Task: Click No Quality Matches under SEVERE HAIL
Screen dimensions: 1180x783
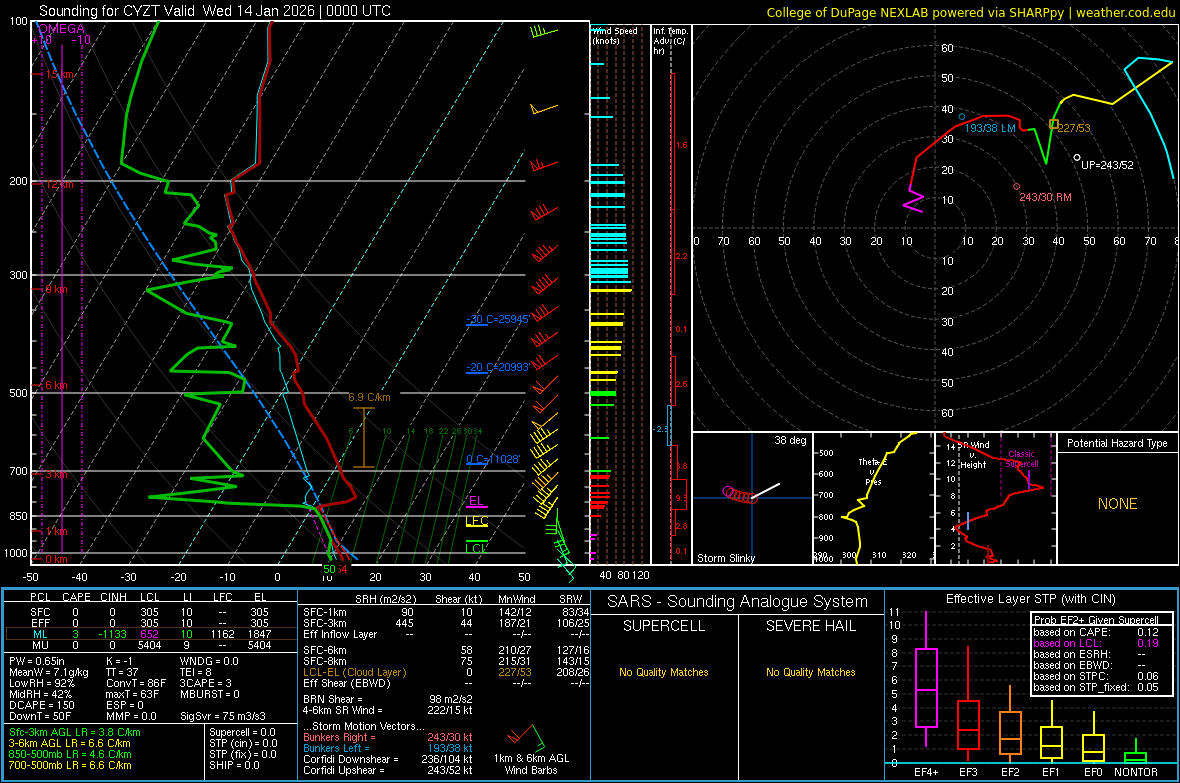Action: pyautogui.click(x=810, y=672)
